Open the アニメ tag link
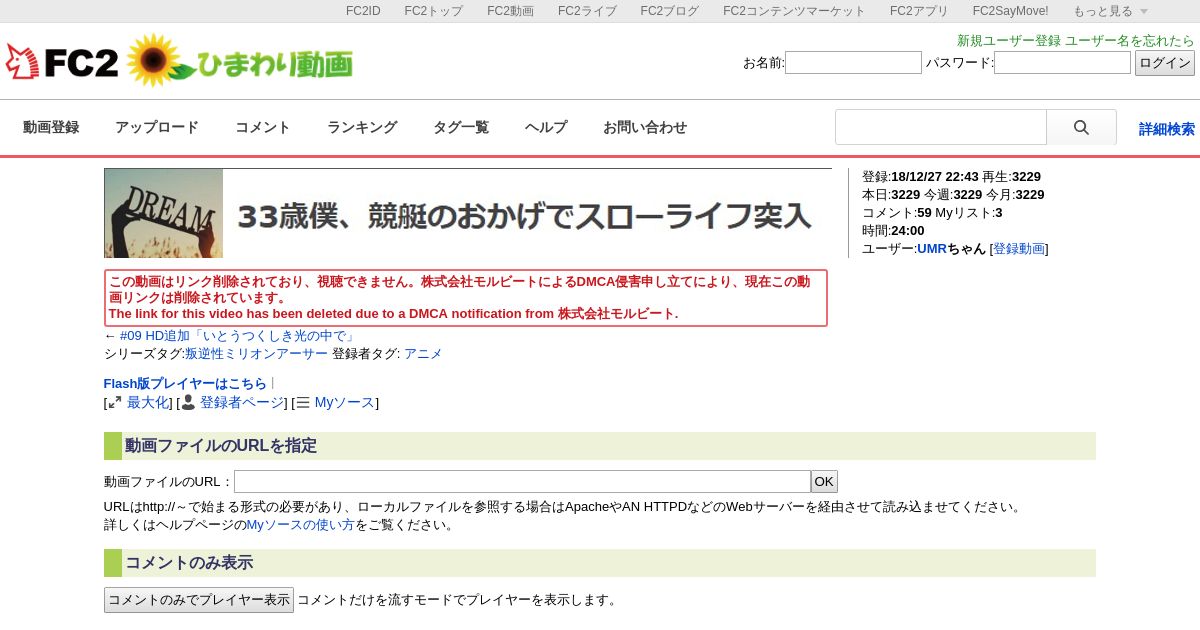 423,353
